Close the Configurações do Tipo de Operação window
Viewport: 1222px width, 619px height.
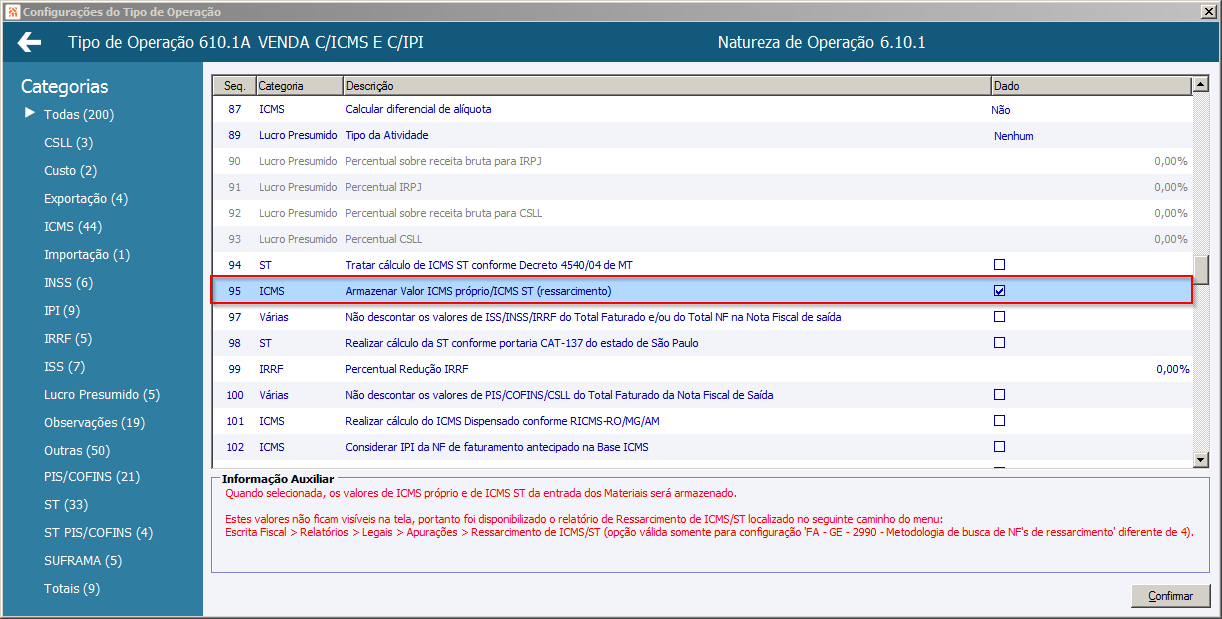click(x=1210, y=11)
